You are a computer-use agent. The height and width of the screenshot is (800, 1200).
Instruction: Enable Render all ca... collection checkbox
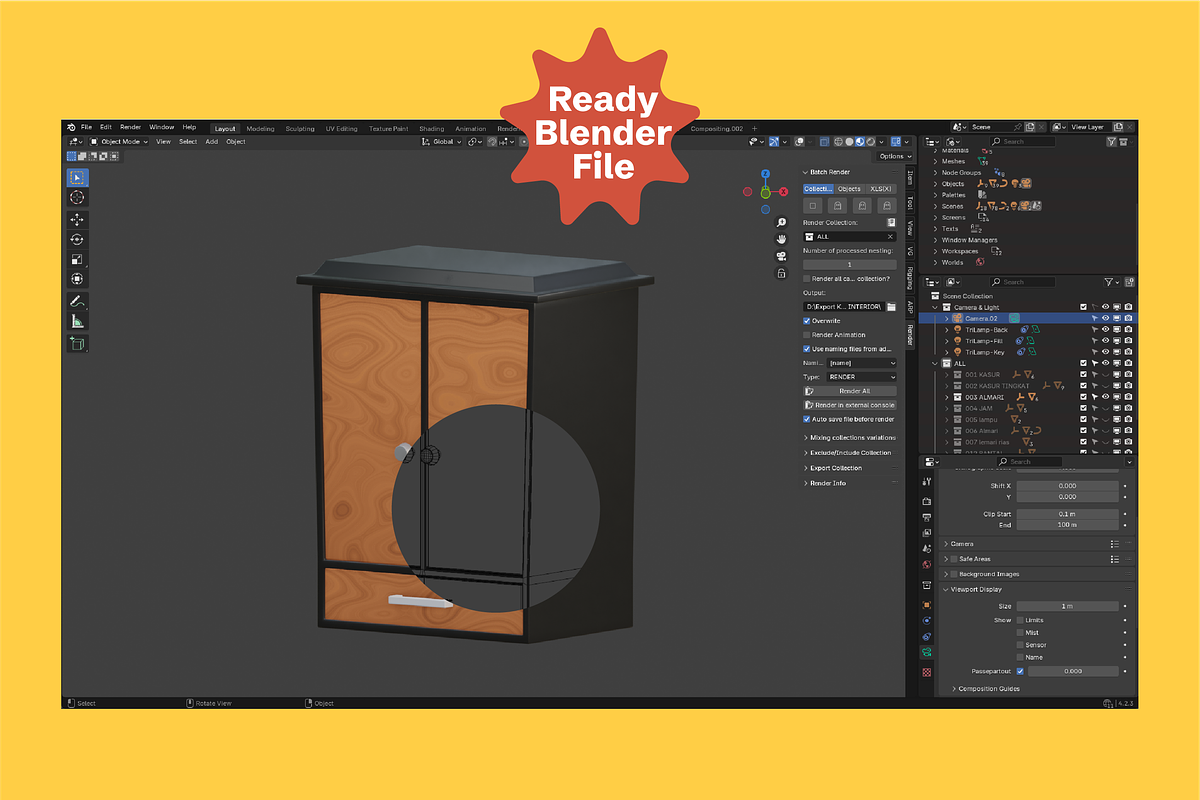pyautogui.click(x=808, y=279)
